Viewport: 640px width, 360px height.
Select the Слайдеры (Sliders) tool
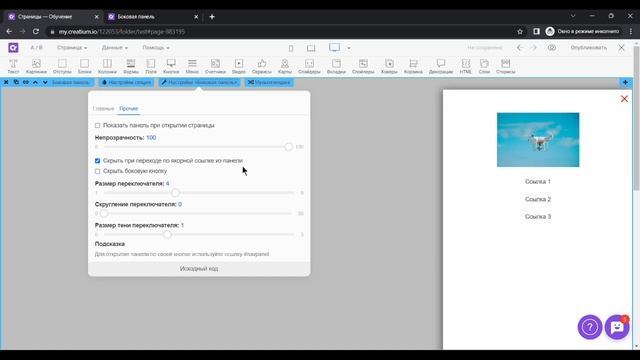tap(309, 66)
